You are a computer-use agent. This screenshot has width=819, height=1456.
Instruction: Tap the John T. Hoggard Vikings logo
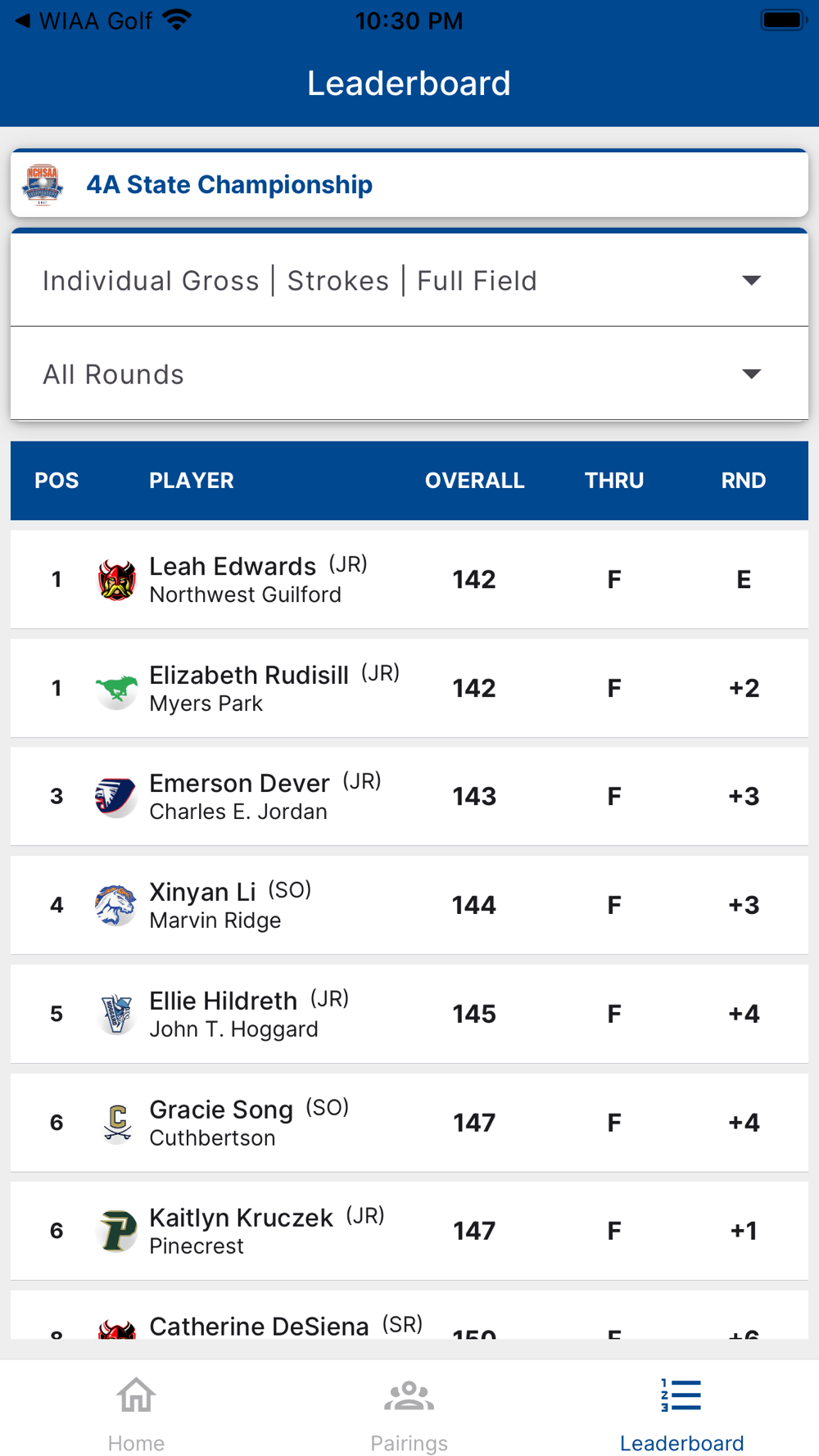pyautogui.click(x=116, y=1014)
